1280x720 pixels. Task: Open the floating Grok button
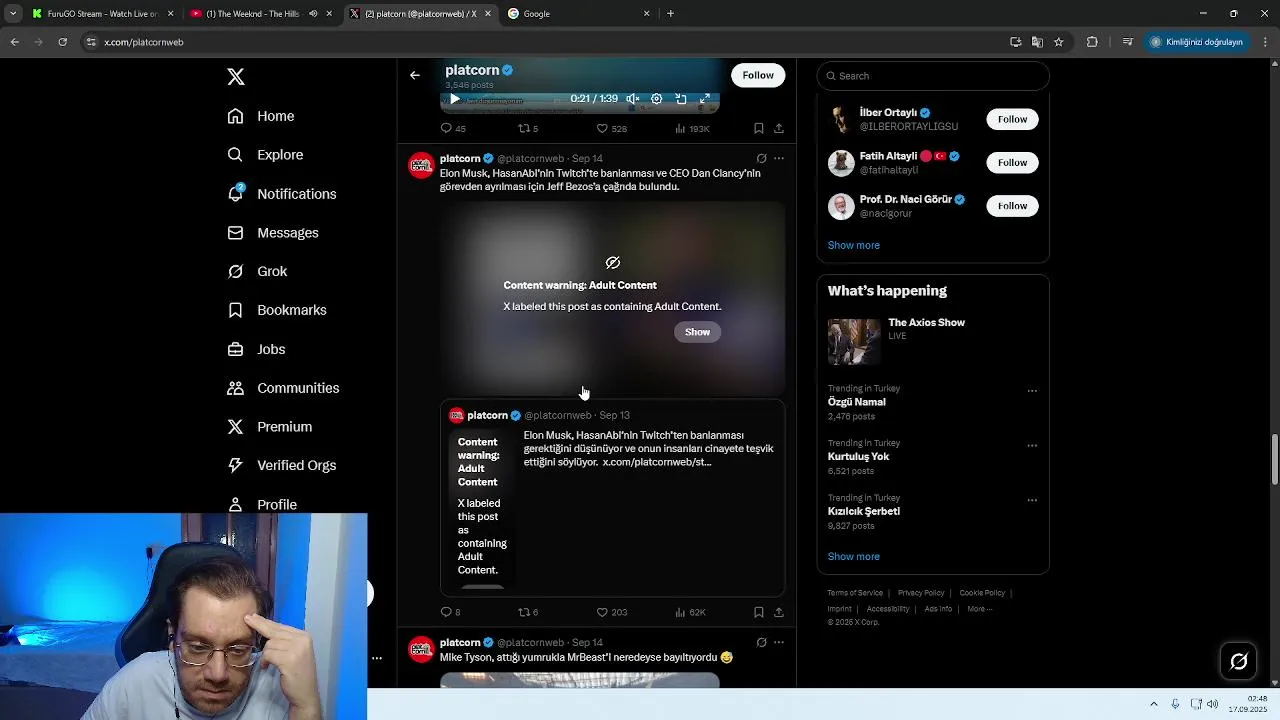(x=1238, y=661)
